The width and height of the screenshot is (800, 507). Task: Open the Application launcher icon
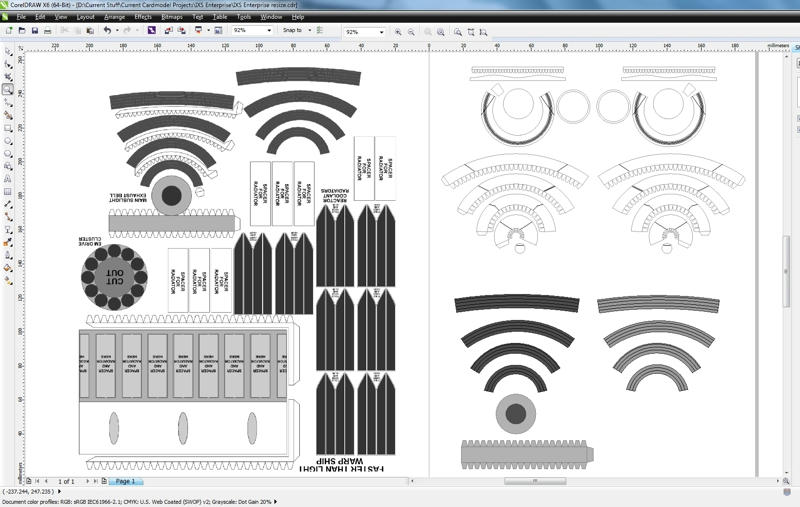coord(198,31)
